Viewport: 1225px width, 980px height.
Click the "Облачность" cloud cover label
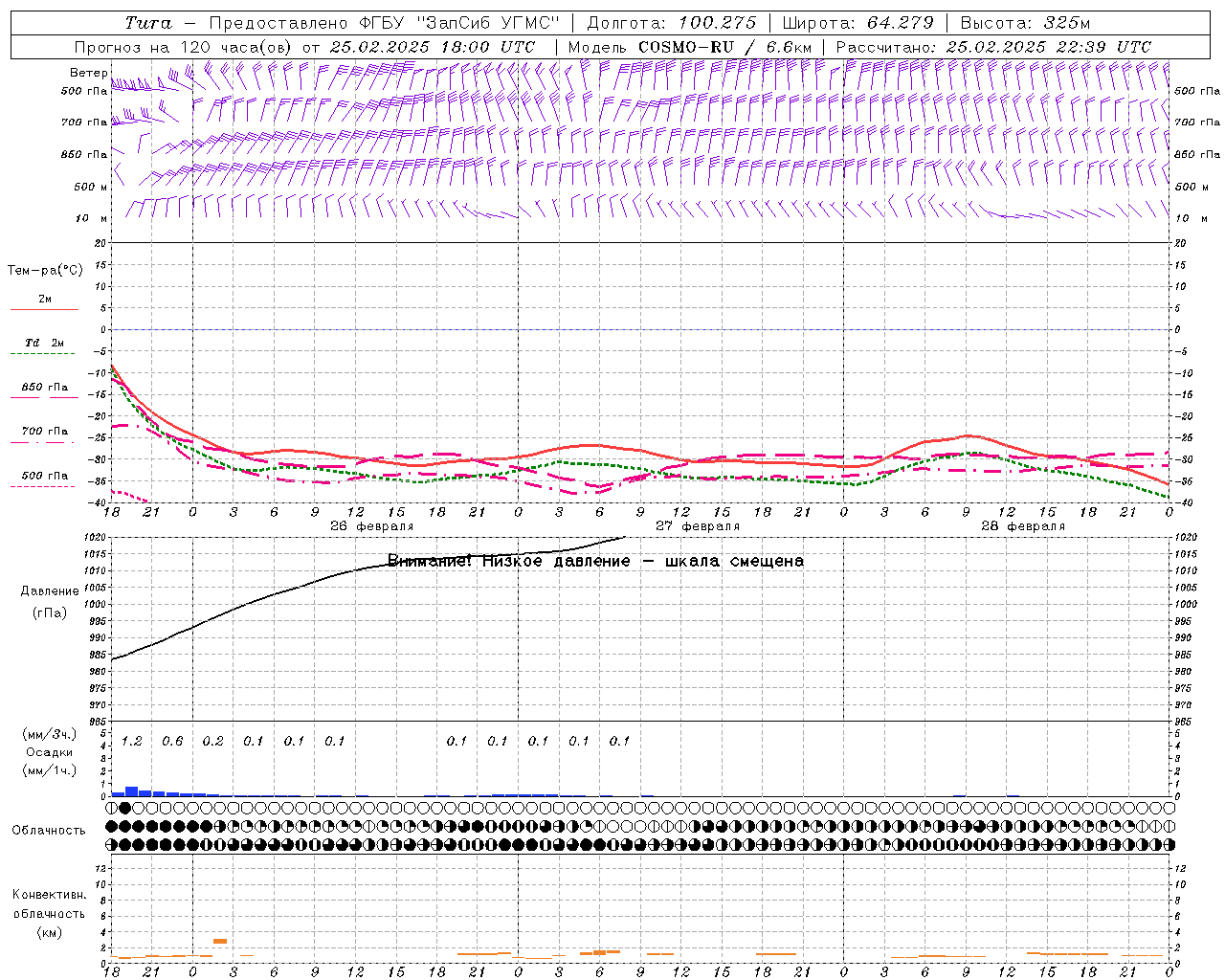point(49,831)
